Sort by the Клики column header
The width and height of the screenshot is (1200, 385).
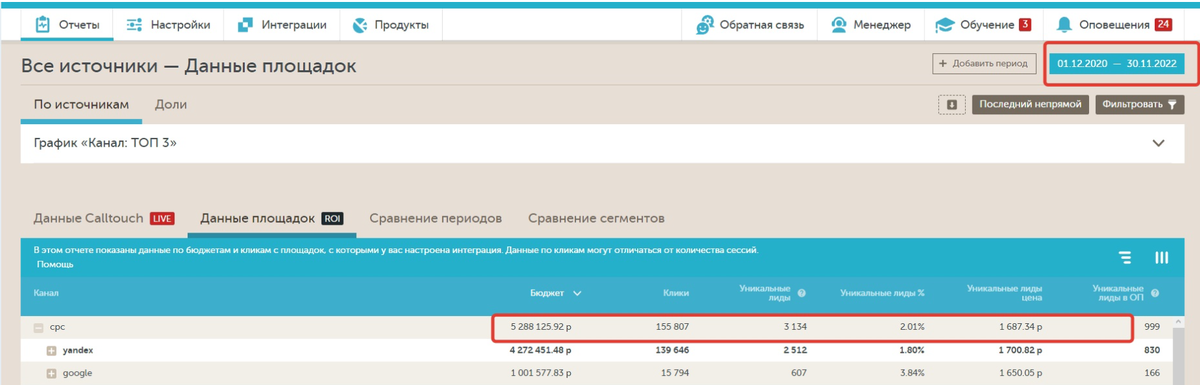tap(676, 293)
